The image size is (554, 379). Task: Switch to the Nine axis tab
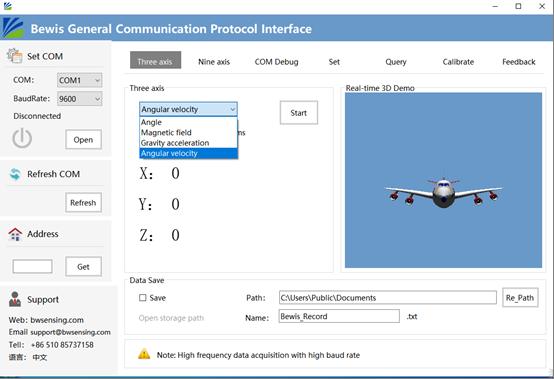point(214,62)
